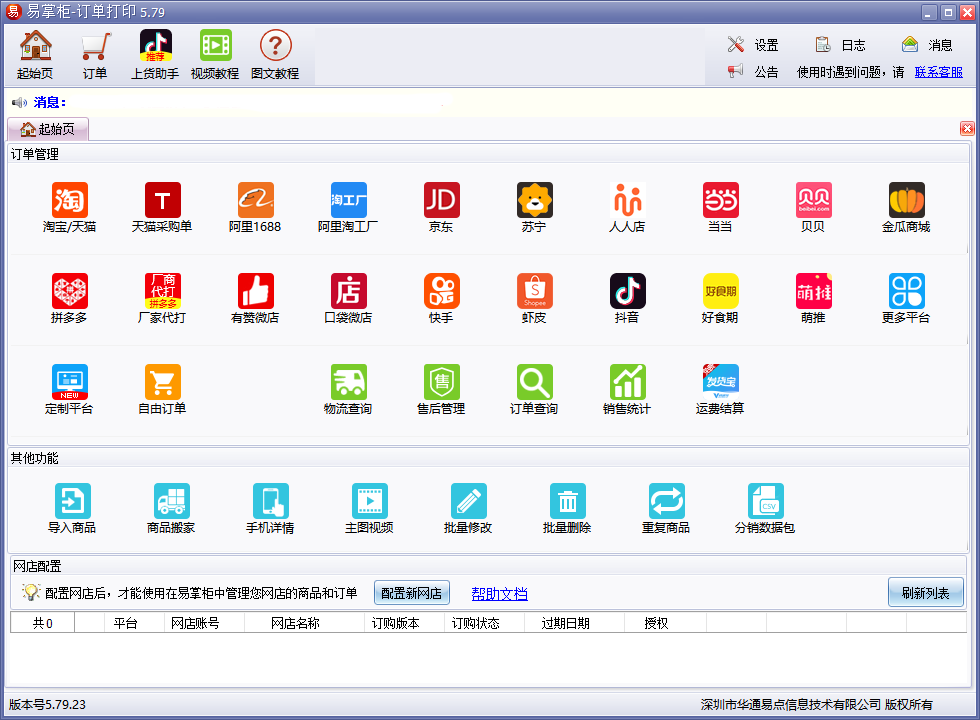Image resolution: width=980 pixels, height=720 pixels.
Task: Select the 好食期 platform icon
Action: 721,298
